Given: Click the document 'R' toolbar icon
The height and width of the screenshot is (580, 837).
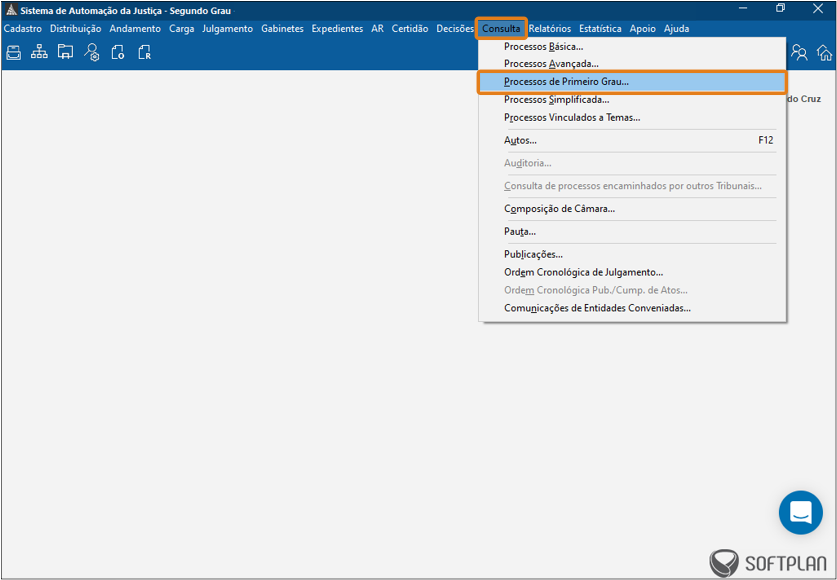Looking at the screenshot, I should pyautogui.click(x=144, y=53).
